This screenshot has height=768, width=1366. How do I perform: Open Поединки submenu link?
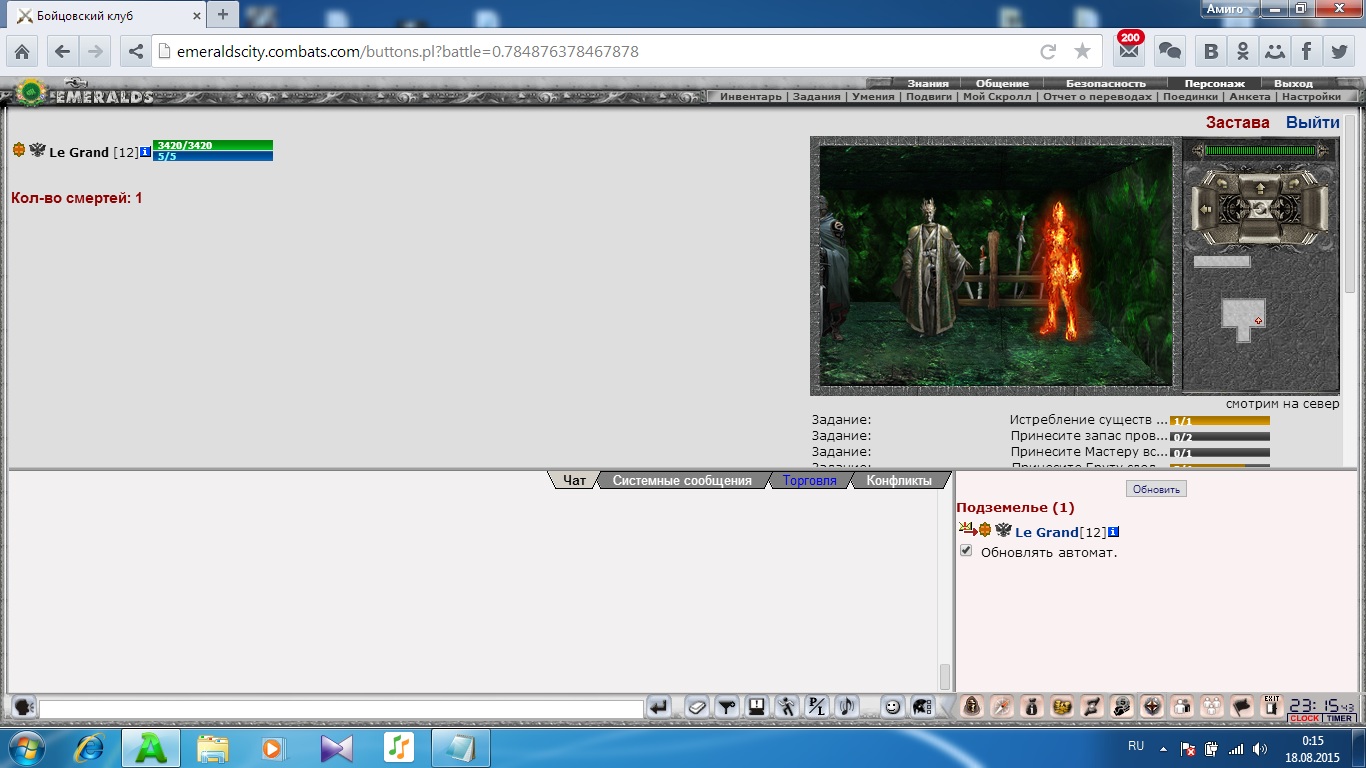pyautogui.click(x=1192, y=97)
